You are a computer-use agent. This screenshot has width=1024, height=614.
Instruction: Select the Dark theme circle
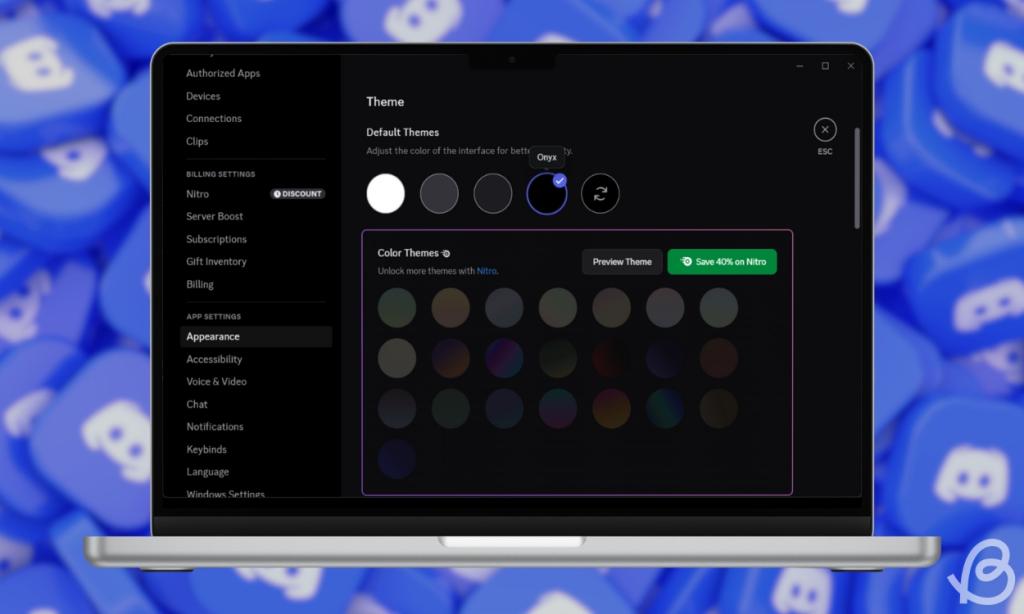tap(493, 193)
